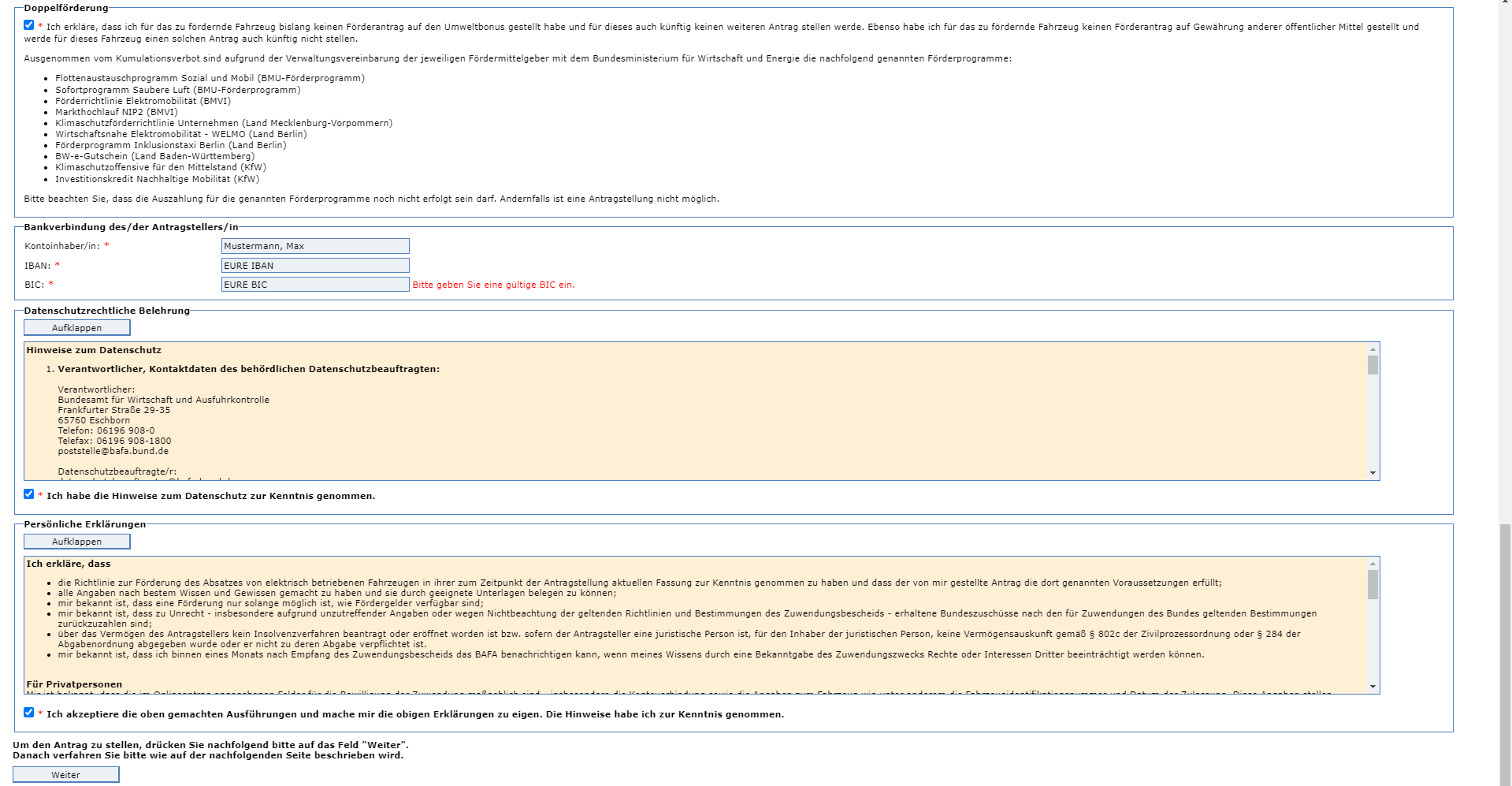Click 'Telefon: 06196 908-0' line
This screenshot has height=786, width=1512.
pos(106,430)
